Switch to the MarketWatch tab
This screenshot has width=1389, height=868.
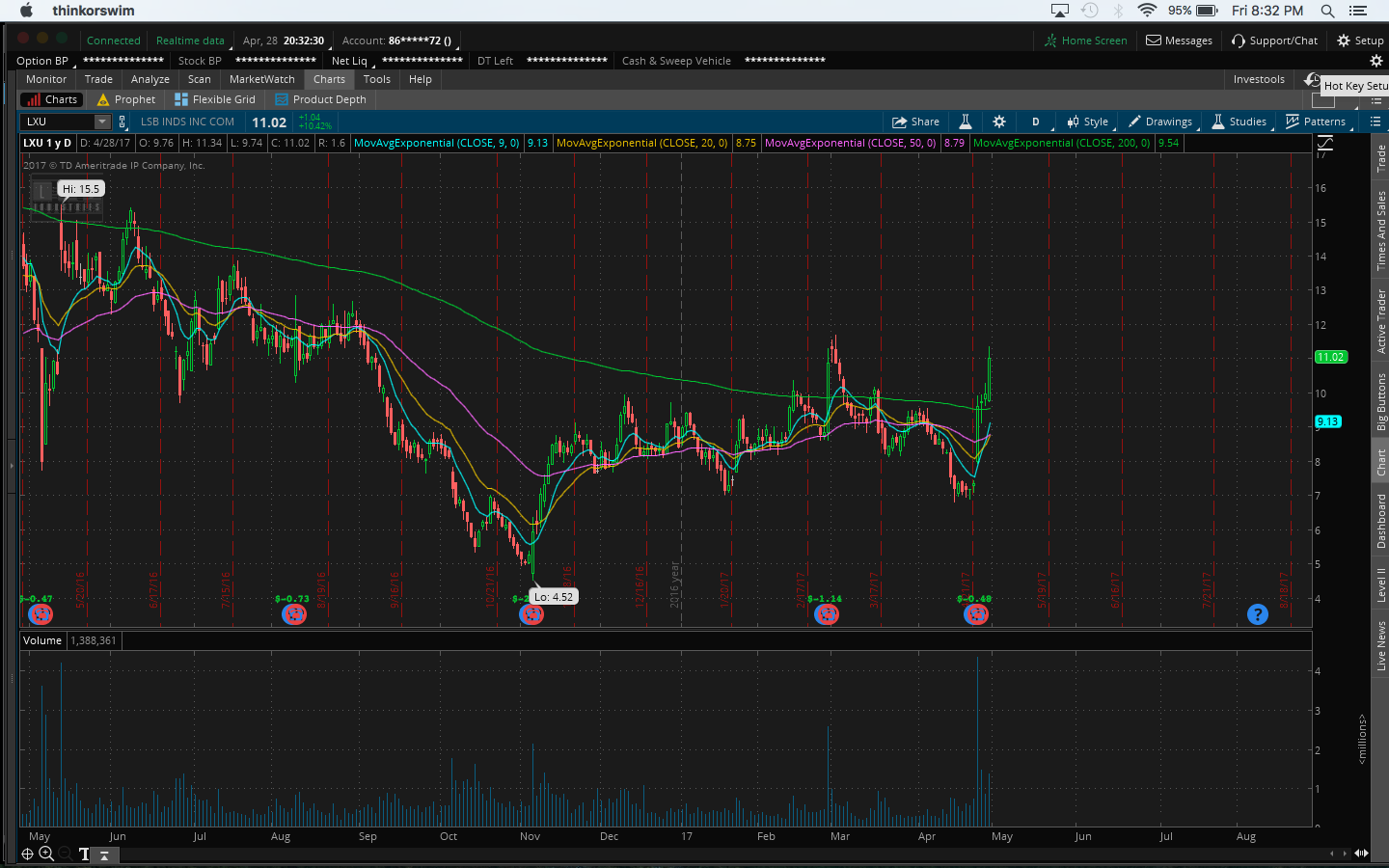261,79
